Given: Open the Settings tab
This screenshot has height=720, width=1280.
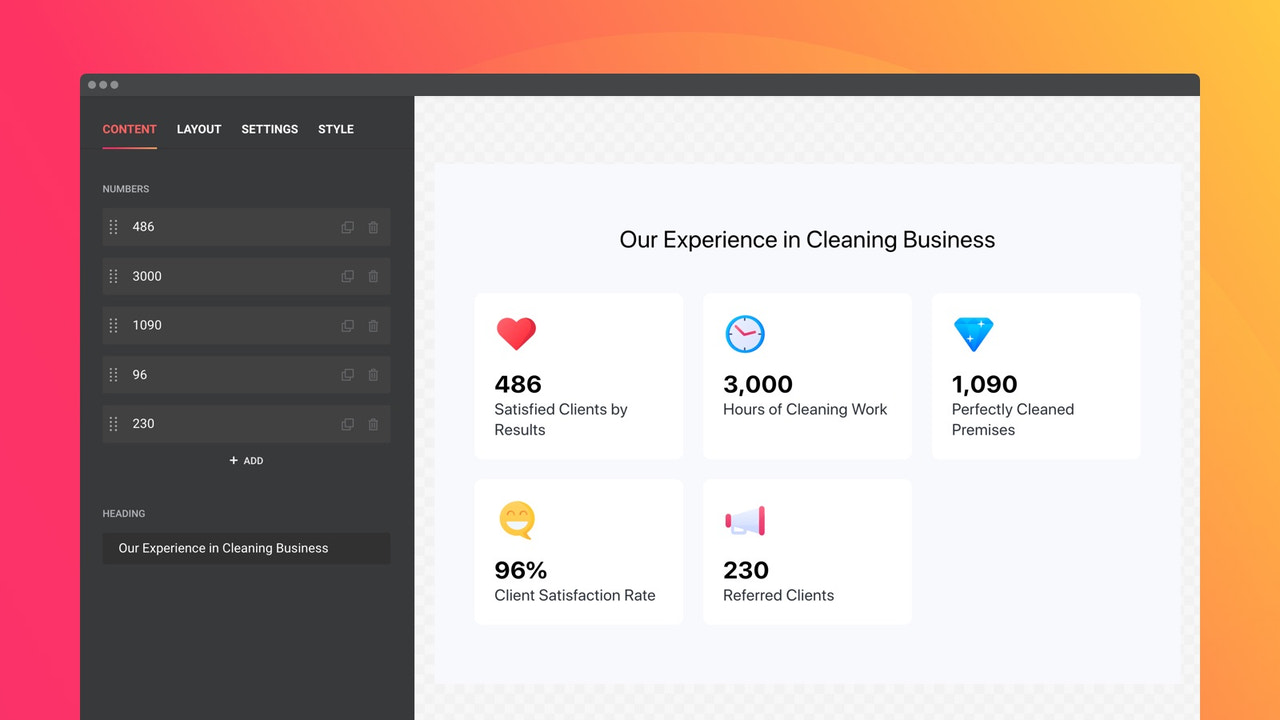Looking at the screenshot, I should [270, 129].
